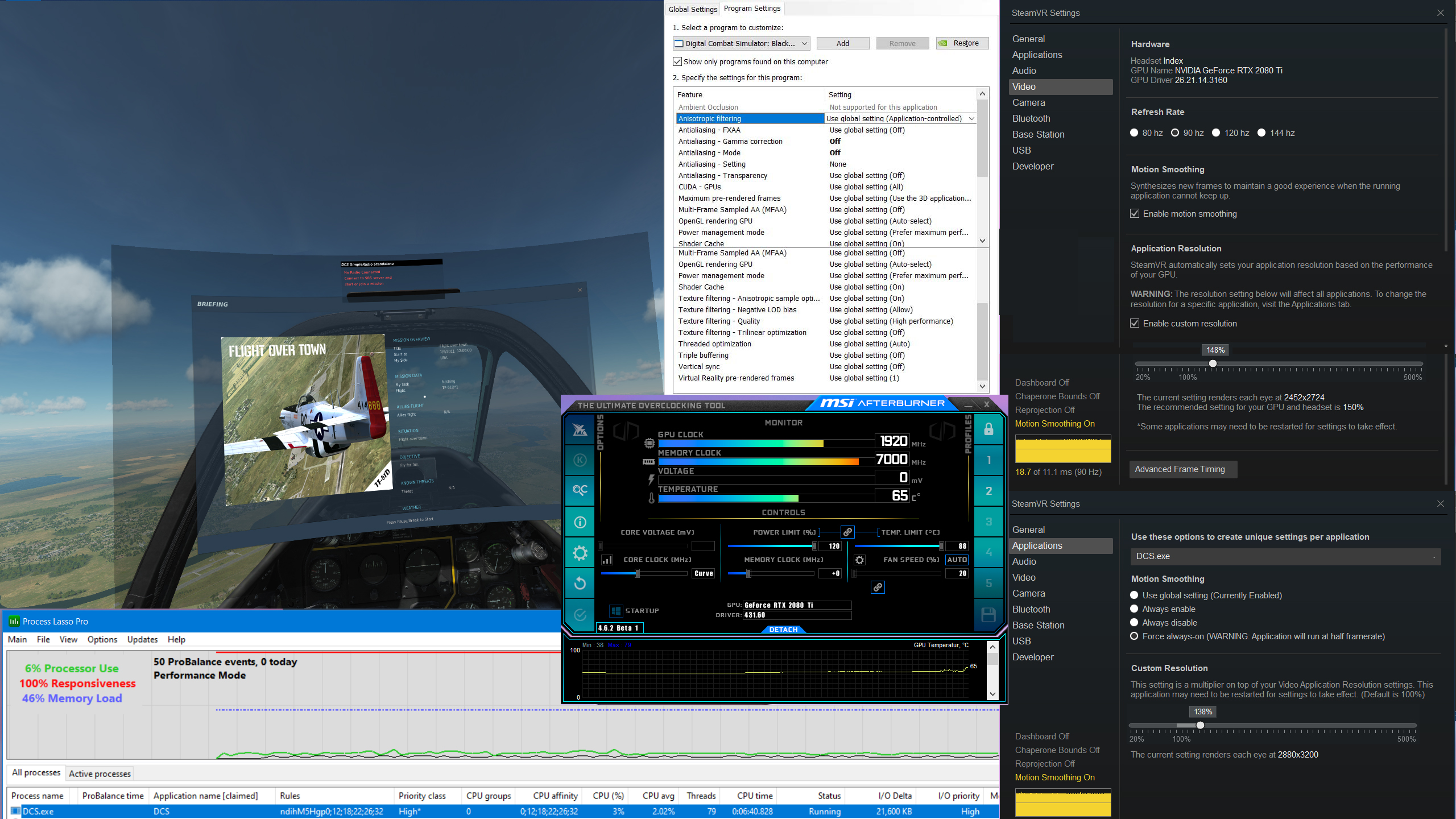Screen dimensions: 1456x819
Task: Expand Anisotropic filtering setting dropdown
Action: (971, 118)
